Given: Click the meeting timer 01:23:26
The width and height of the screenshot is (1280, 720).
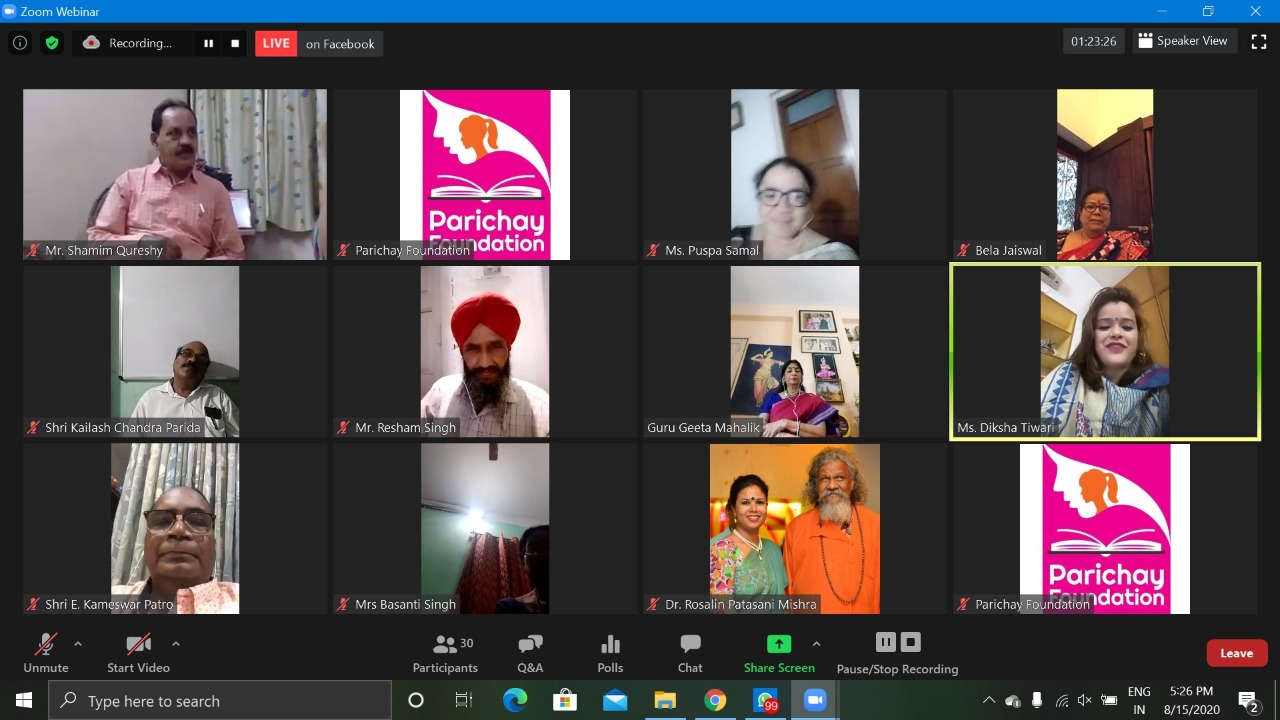Looking at the screenshot, I should [x=1093, y=42].
